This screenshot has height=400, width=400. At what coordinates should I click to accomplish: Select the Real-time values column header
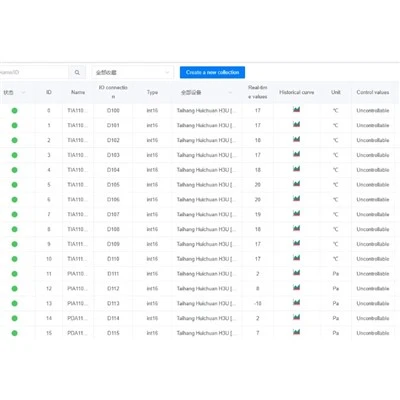(258, 92)
